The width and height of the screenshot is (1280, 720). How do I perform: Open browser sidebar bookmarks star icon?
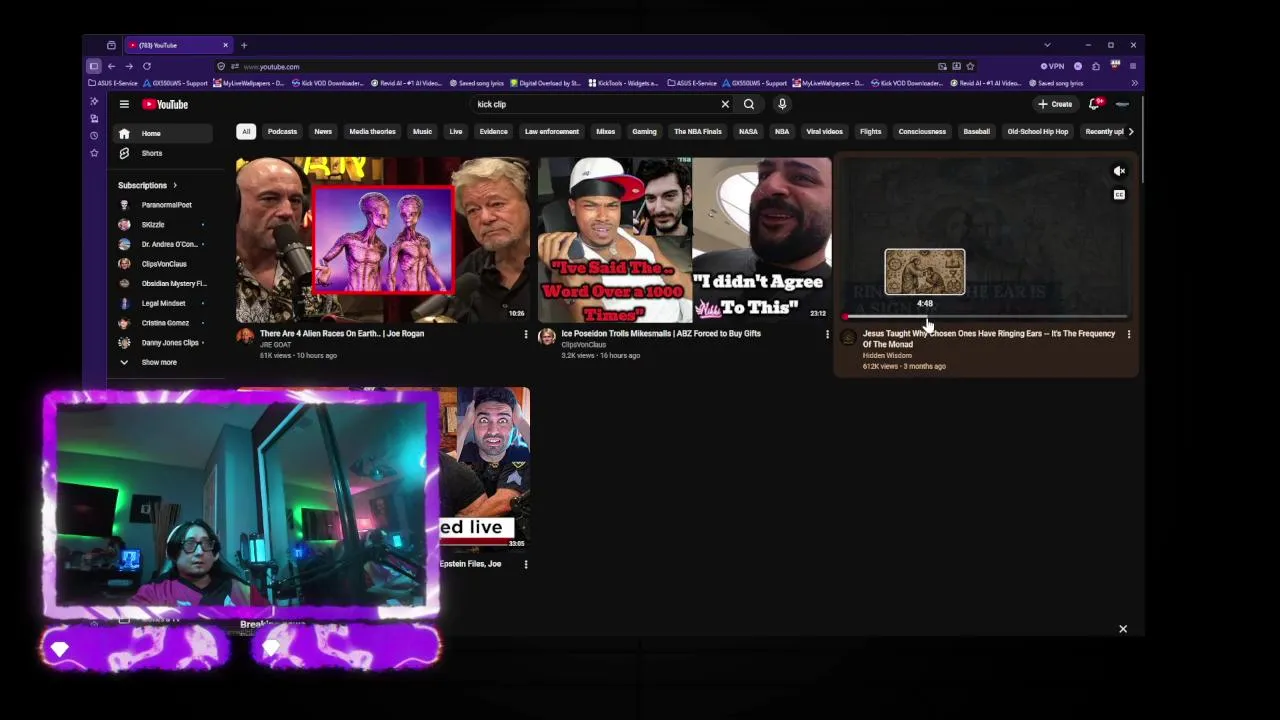[x=94, y=153]
